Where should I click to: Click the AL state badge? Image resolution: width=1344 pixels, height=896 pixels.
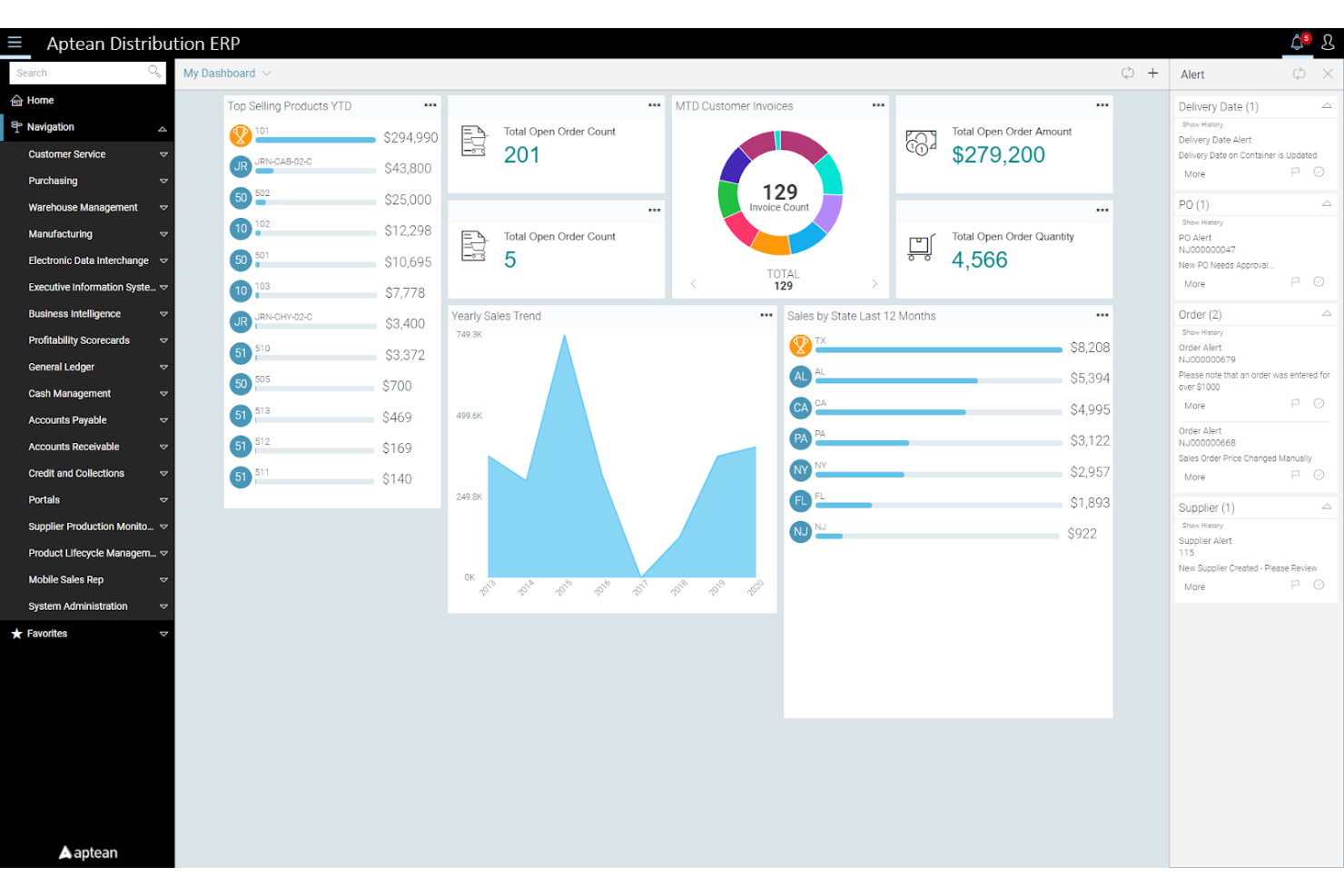[x=800, y=377]
